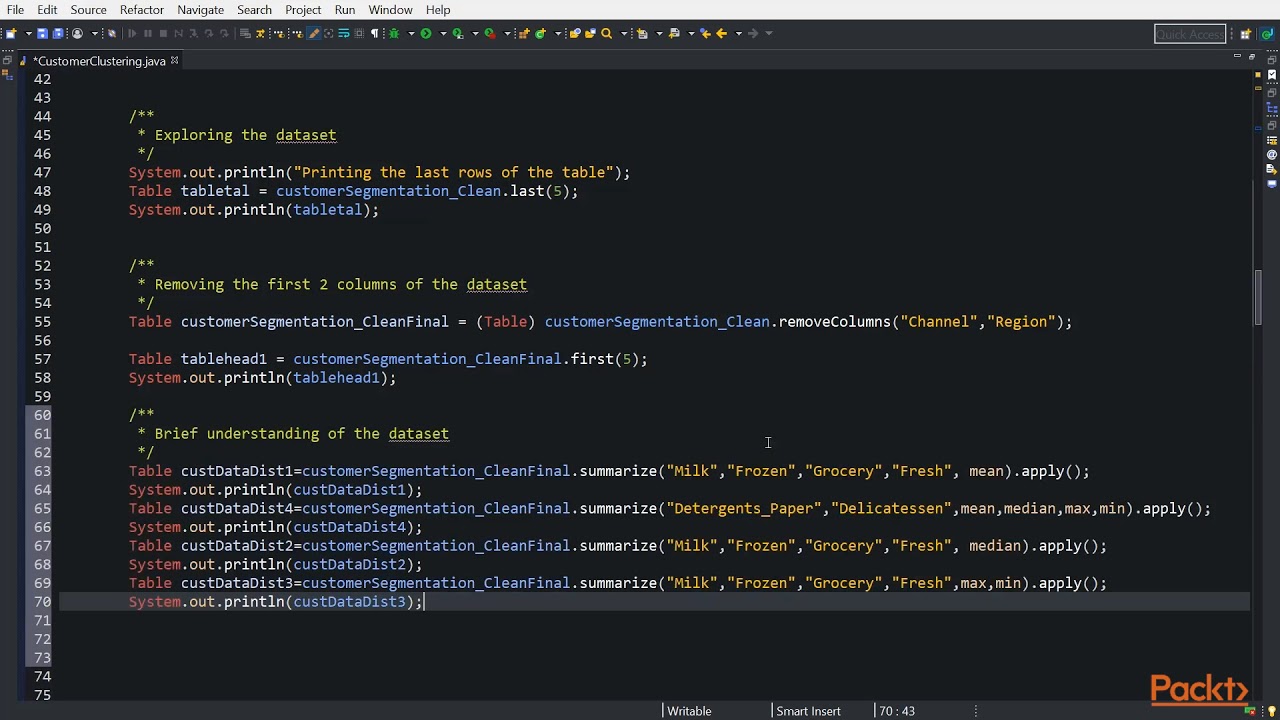
Task: Open the Problems view icon
Action: [x=1272, y=140]
